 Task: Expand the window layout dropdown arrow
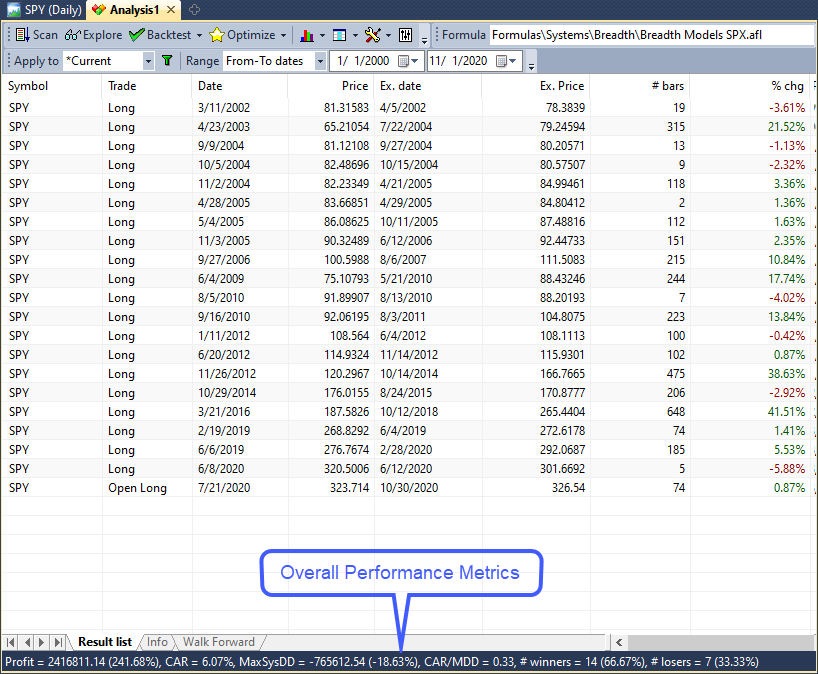355,35
